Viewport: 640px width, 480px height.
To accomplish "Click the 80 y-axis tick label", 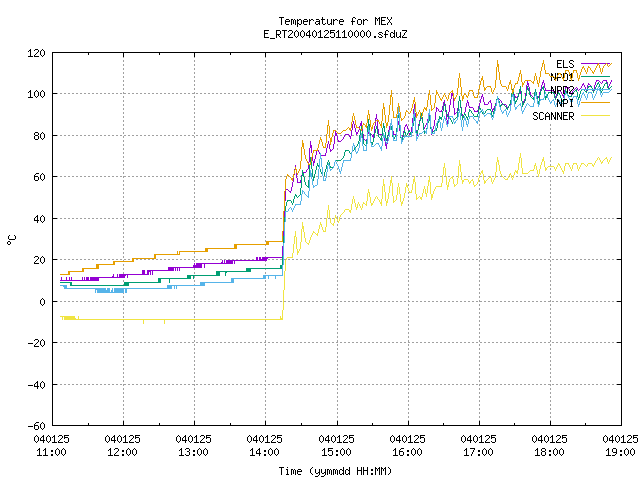I will pos(39,136).
